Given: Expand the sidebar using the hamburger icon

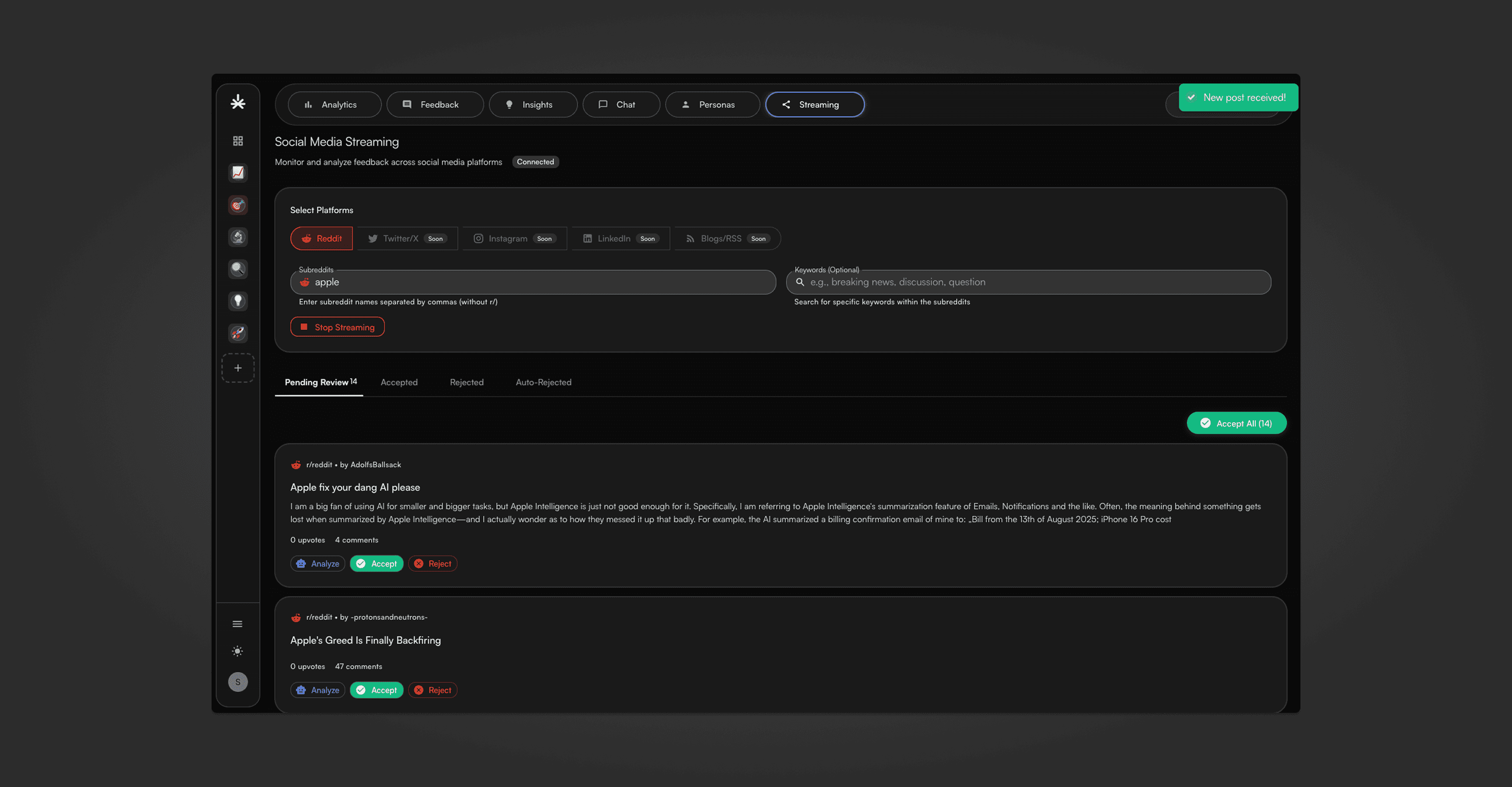Looking at the screenshot, I should coord(237,624).
